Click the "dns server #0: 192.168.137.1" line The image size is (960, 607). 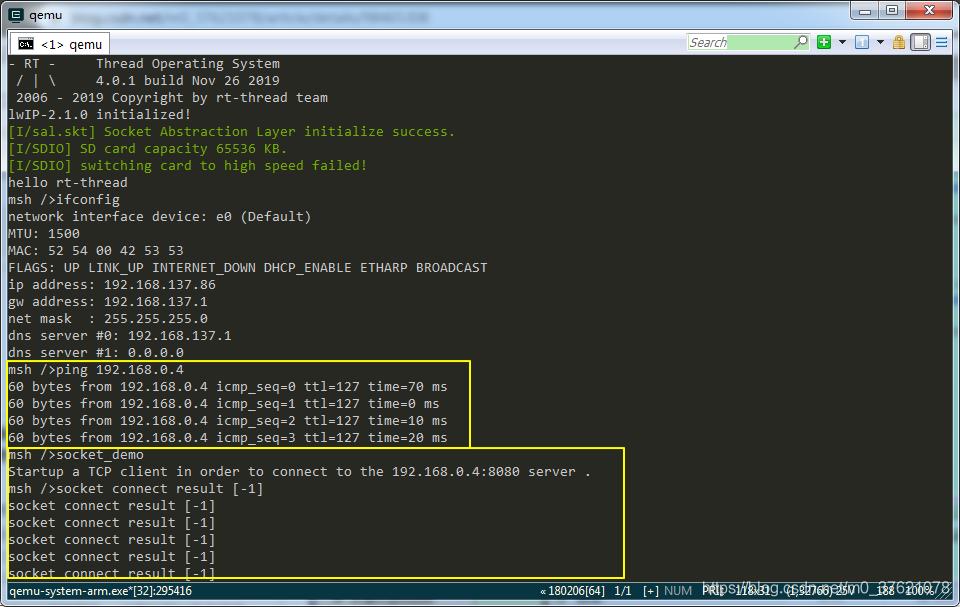click(x=119, y=336)
